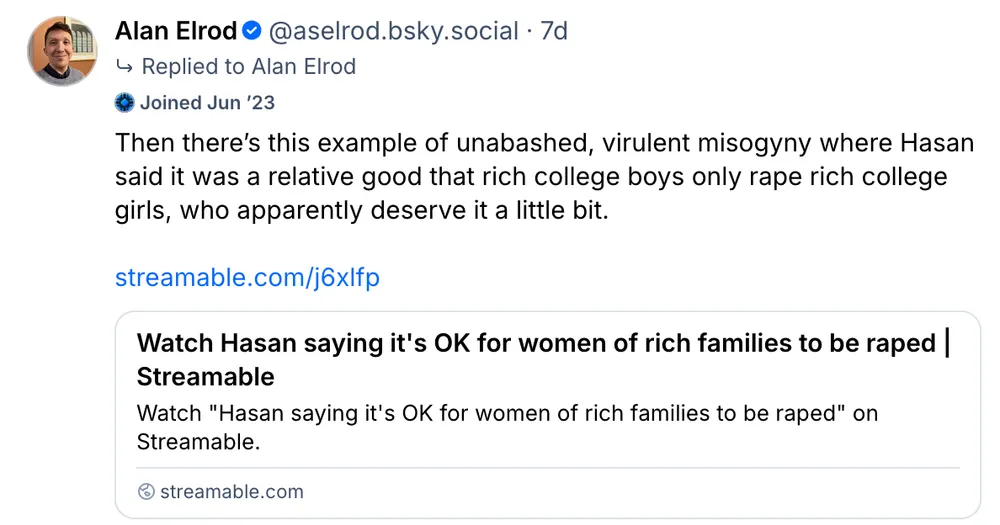Open the "7d" post timestamp
This screenshot has height=525, width=1000.
point(553,32)
